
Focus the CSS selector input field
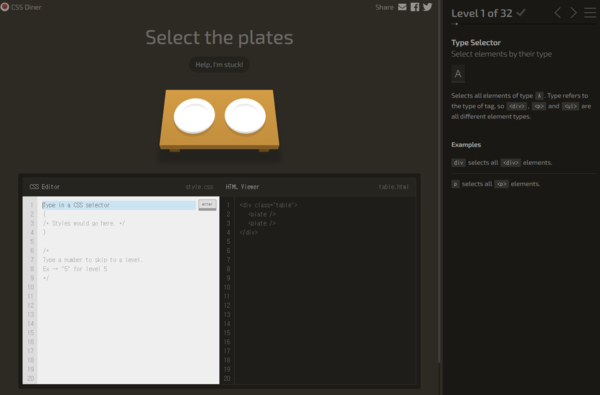point(119,205)
